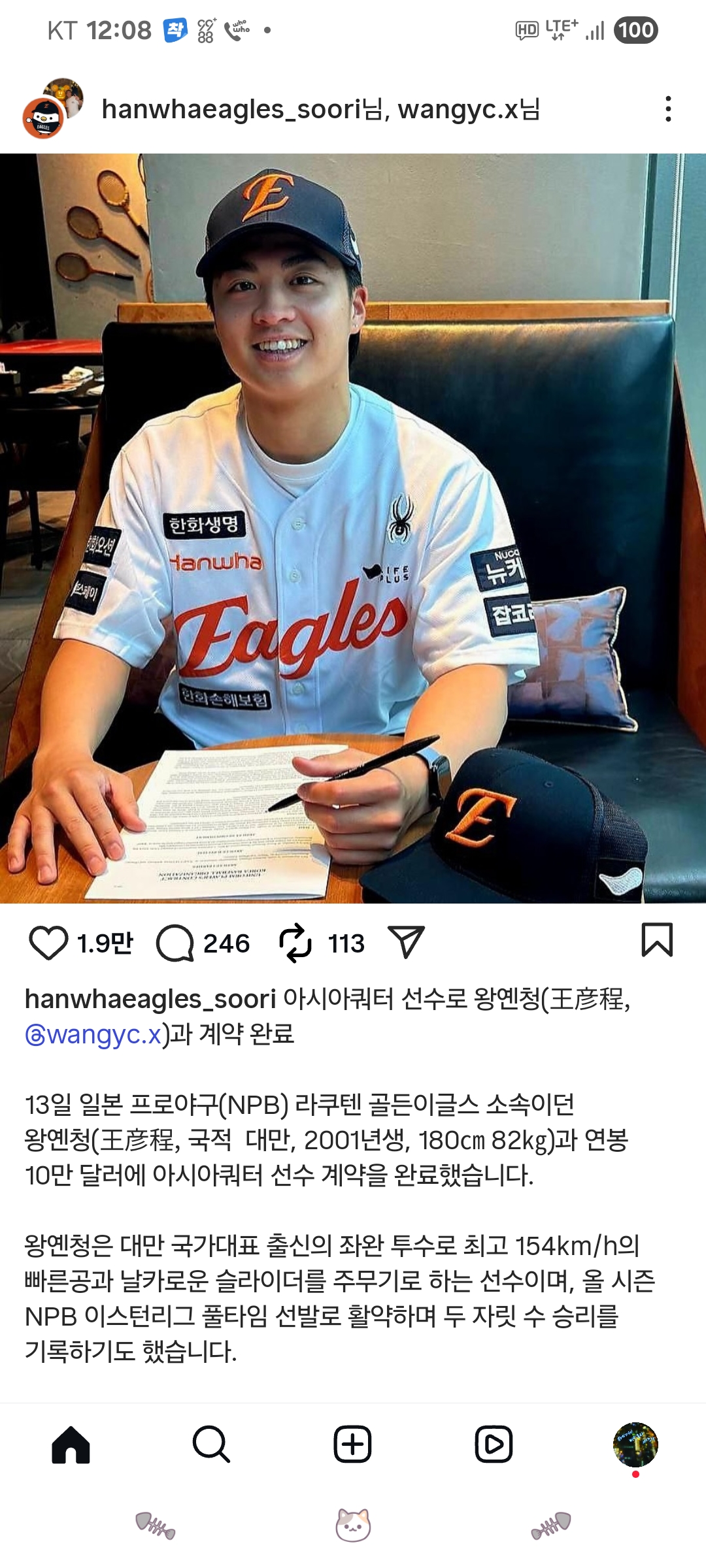Open Search tab with magnifier icon
706x1568 pixels.
[x=211, y=1444]
